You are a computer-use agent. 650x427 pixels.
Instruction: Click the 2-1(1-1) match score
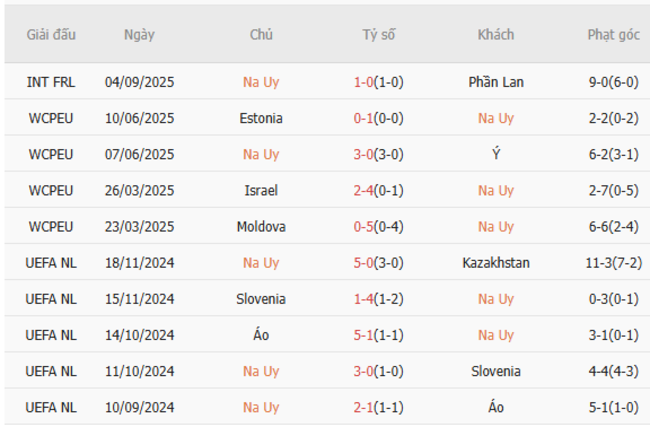click(379, 407)
